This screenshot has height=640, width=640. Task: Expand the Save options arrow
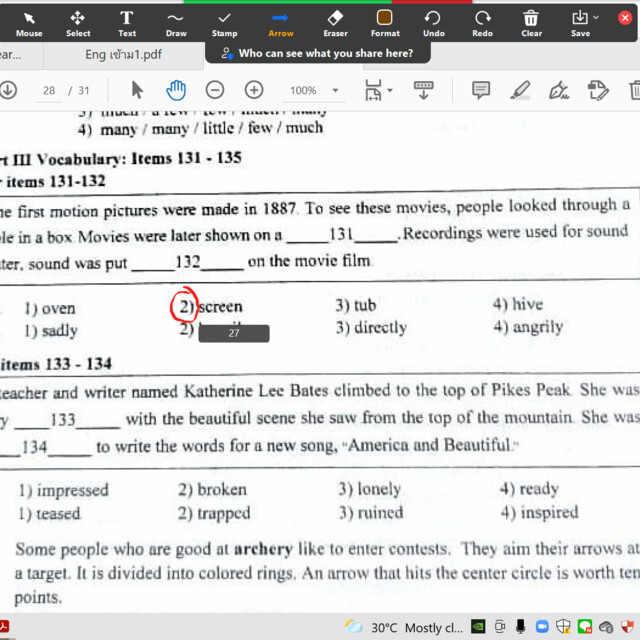[x=597, y=17]
